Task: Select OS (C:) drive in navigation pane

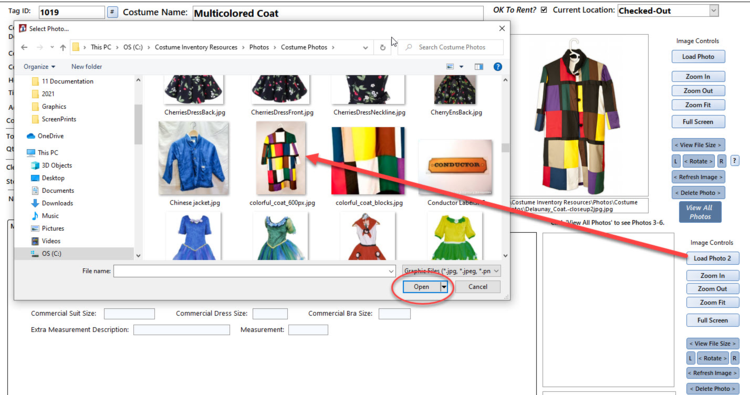Action: click(46, 254)
